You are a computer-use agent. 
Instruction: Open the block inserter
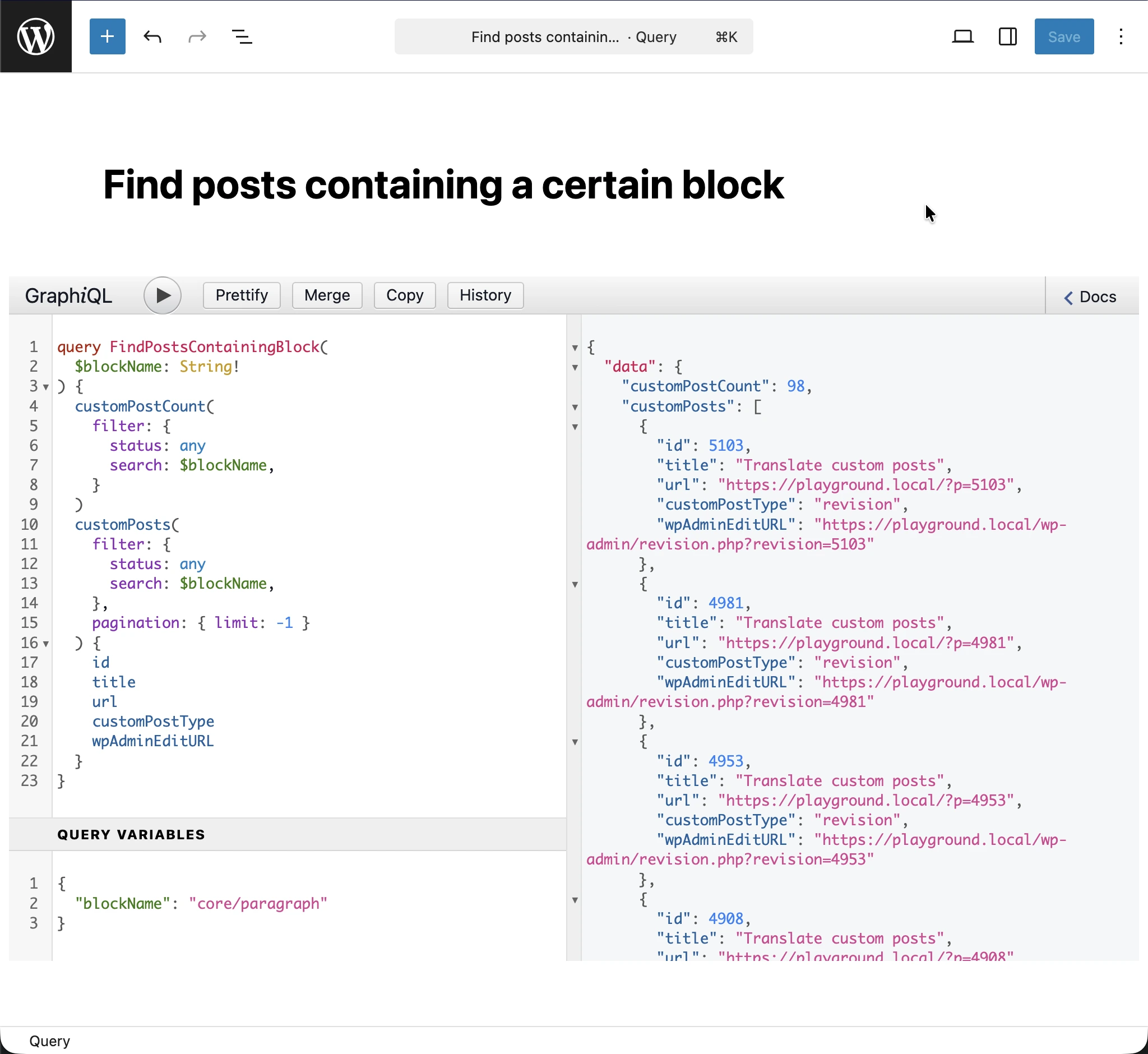click(x=107, y=36)
